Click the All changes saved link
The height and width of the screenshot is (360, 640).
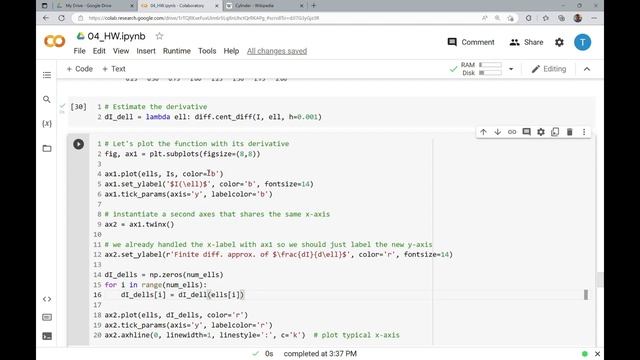(x=277, y=51)
